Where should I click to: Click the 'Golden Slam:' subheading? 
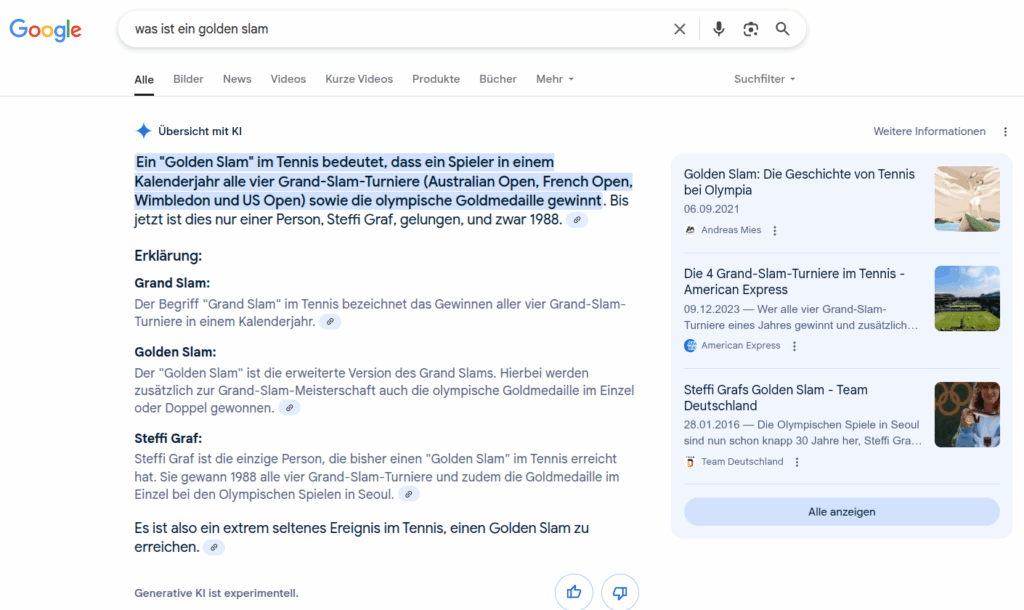click(175, 352)
